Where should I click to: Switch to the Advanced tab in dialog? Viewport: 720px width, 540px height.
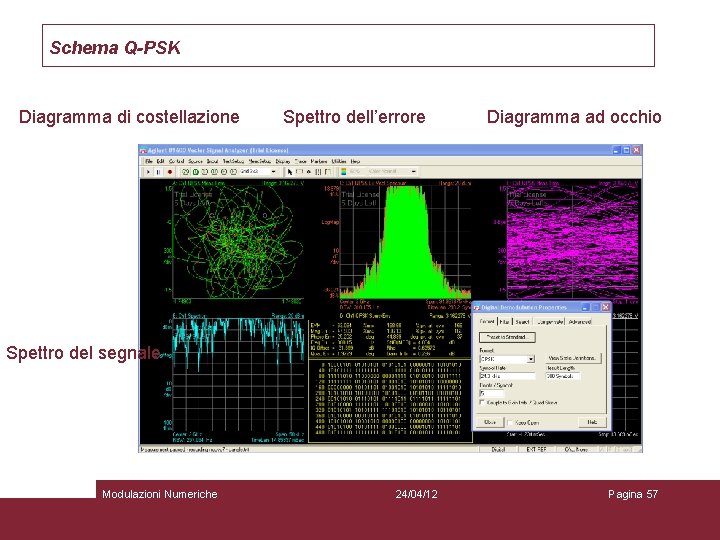(579, 322)
